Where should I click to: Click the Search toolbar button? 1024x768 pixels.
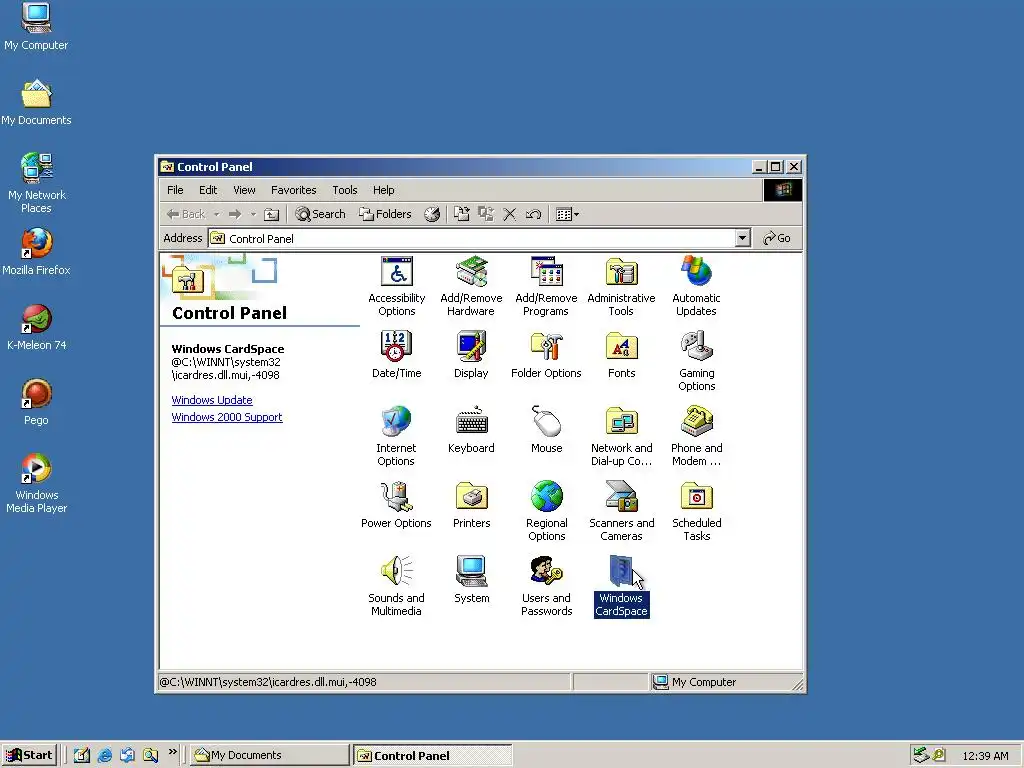click(320, 214)
